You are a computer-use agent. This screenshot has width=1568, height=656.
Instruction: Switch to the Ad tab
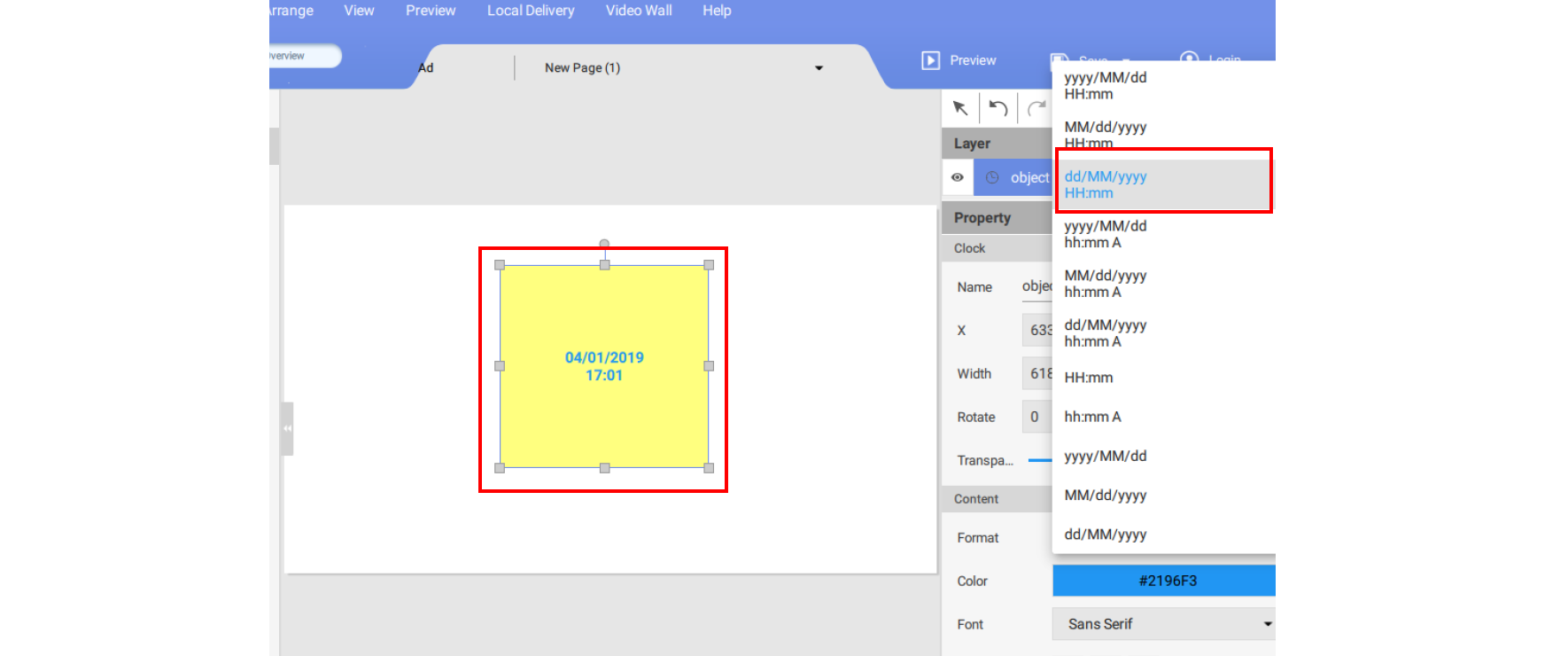[426, 68]
